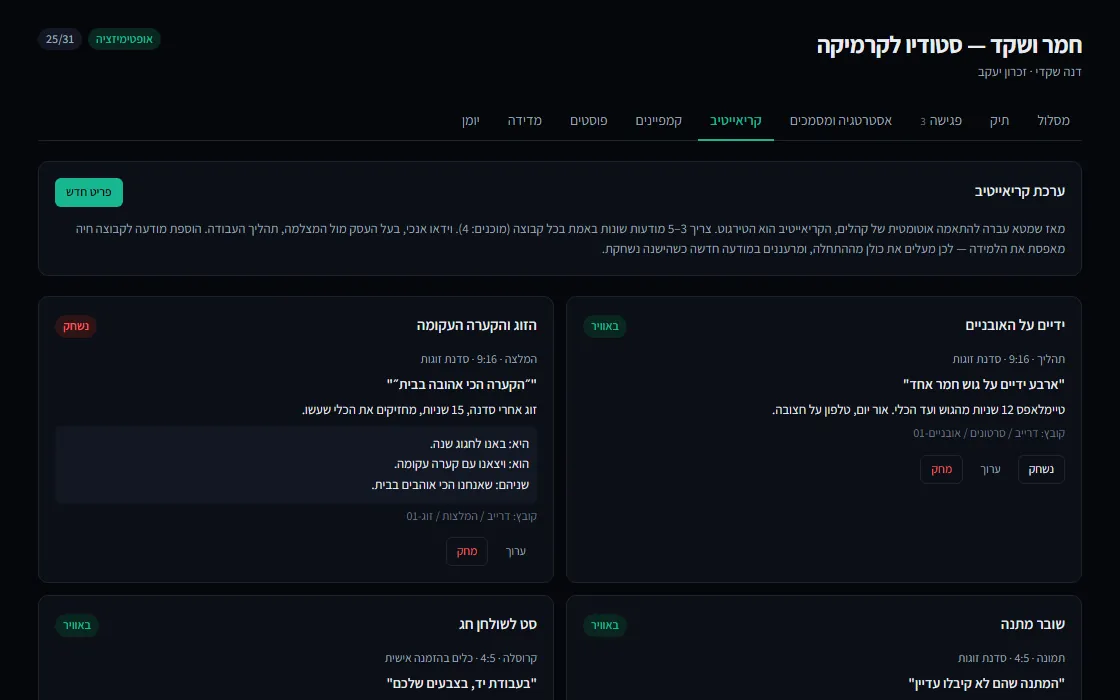Screen dimensions: 1120x700
Task: Click the הזוג והקערה העקומה card title
Action: tap(476, 325)
